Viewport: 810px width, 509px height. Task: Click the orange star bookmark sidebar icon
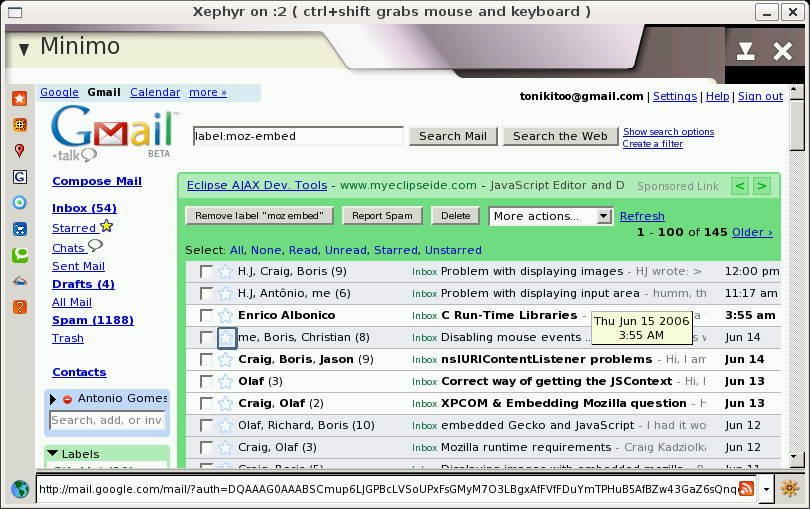20,98
